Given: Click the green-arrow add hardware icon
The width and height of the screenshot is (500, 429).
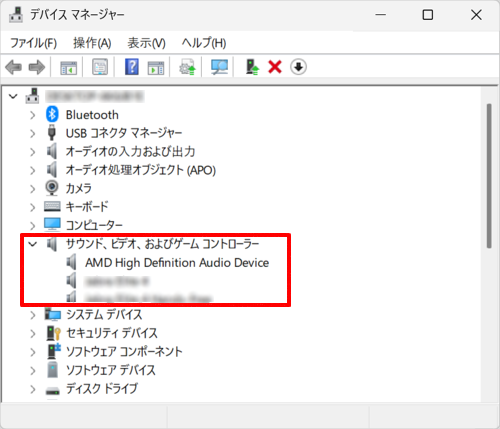Looking at the screenshot, I should point(252,67).
